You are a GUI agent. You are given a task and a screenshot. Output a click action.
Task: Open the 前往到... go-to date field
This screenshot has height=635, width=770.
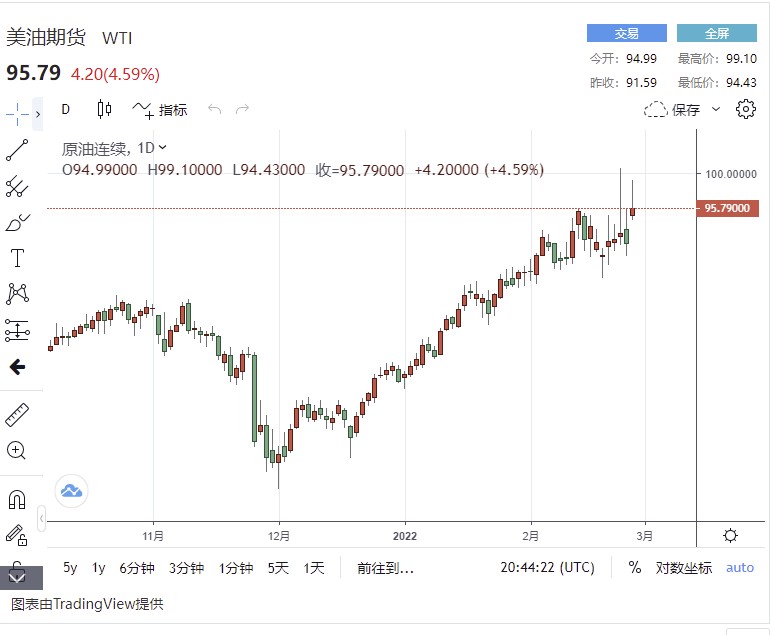tap(385, 567)
